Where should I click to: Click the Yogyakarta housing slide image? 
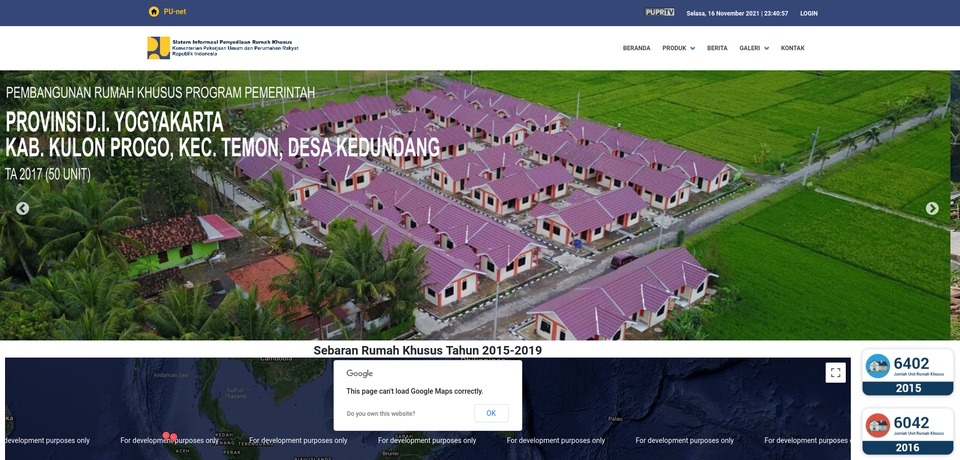pyautogui.click(x=475, y=205)
